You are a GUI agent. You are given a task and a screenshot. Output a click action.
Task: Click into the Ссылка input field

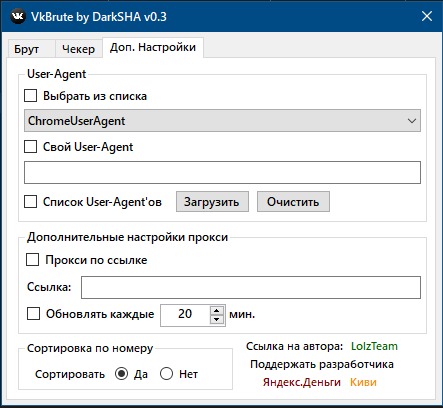(251, 287)
